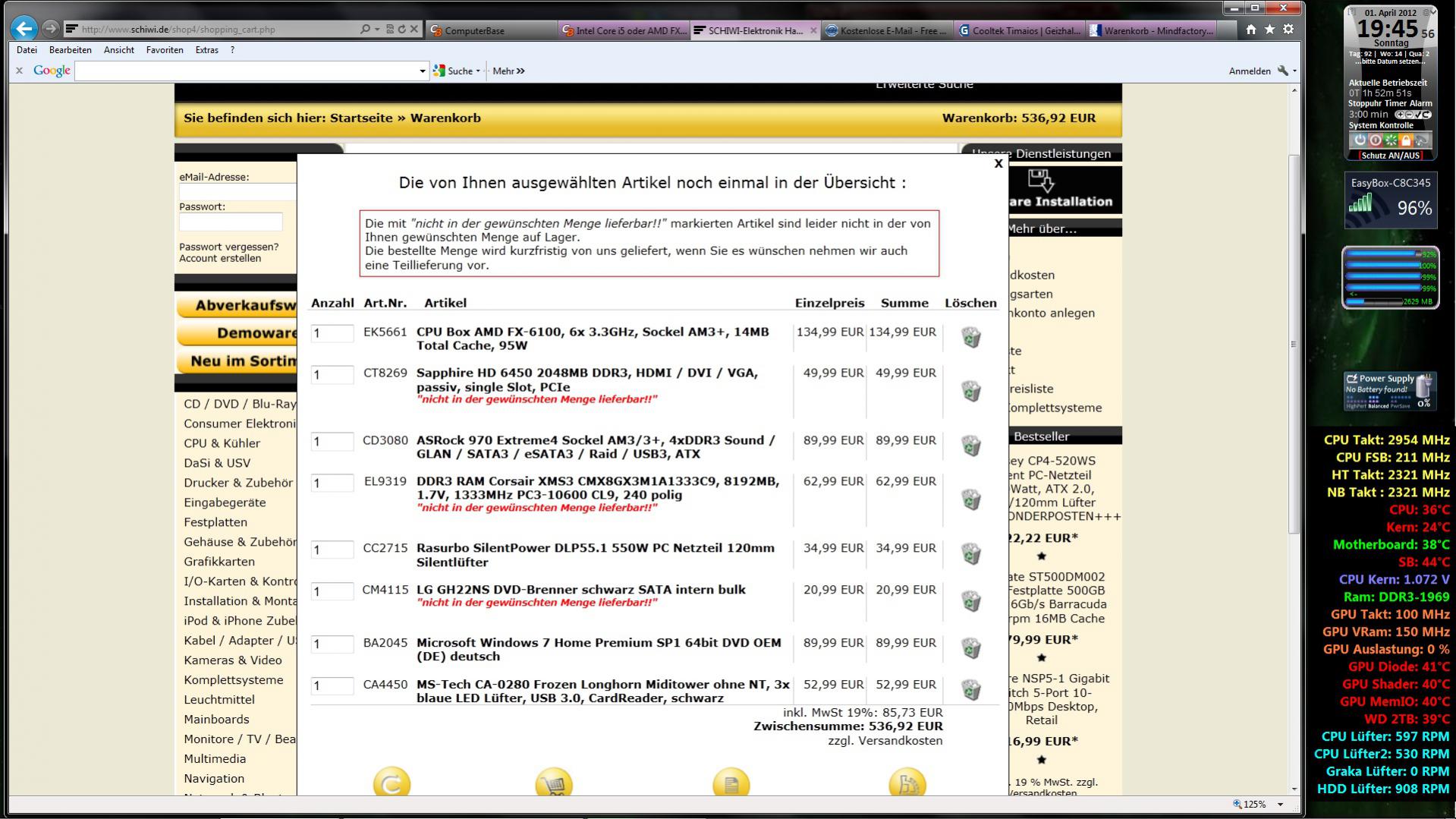The width and height of the screenshot is (1456, 819).
Task: Open the Extras menu
Action: tap(207, 50)
